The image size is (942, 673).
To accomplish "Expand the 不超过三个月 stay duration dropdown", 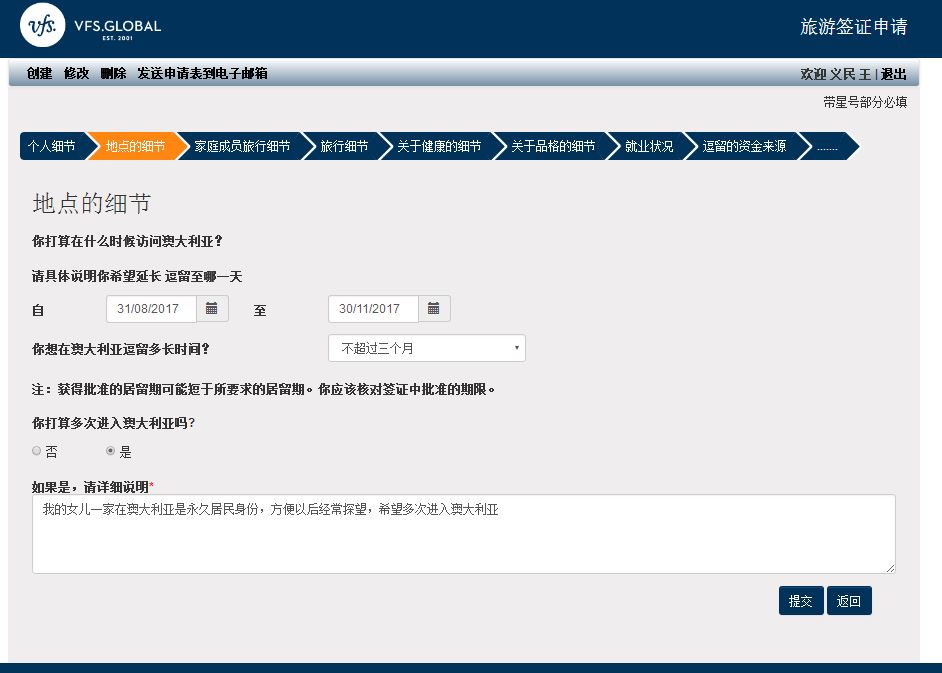I will 426,348.
